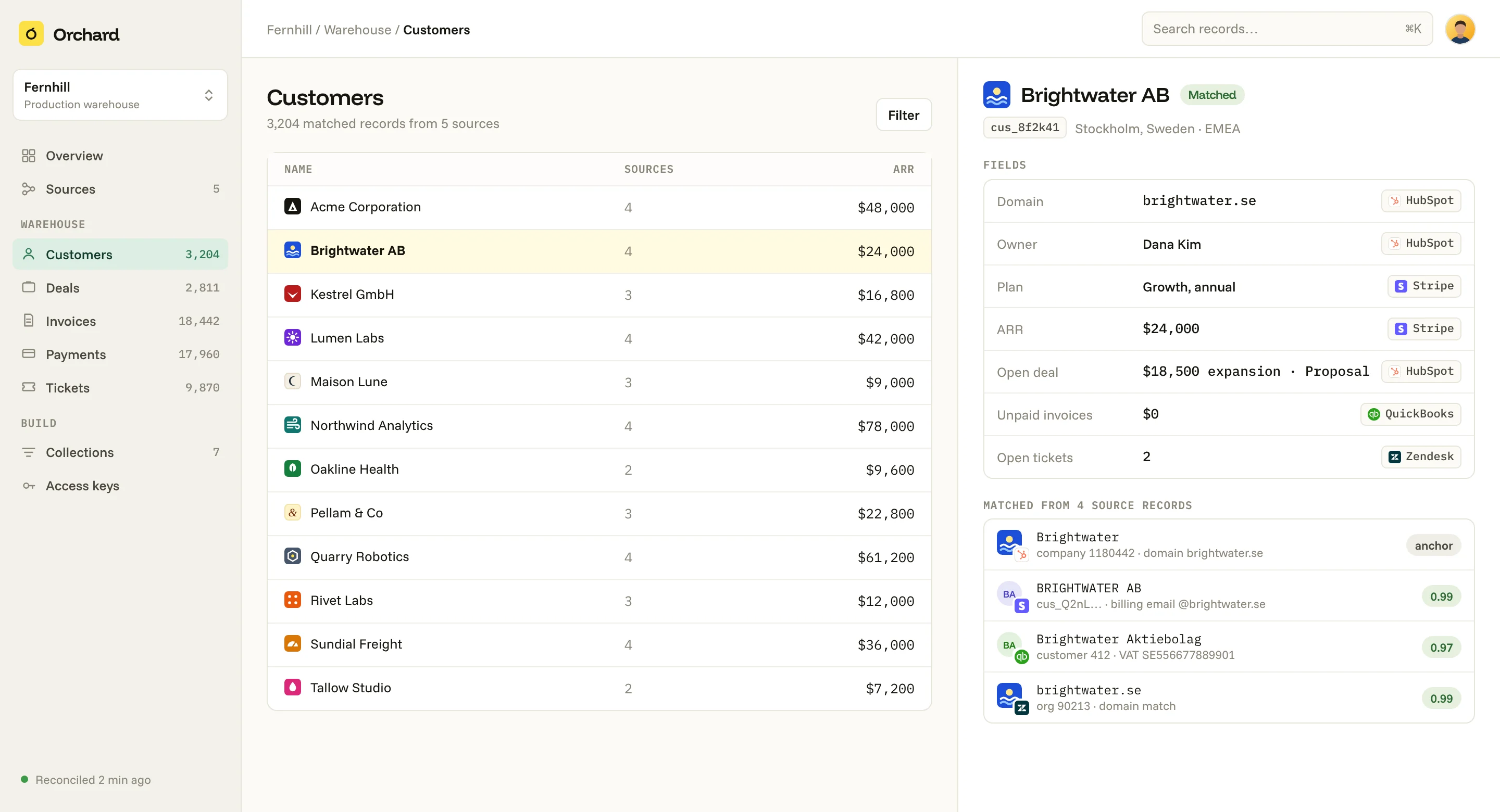The height and width of the screenshot is (812, 1500).
Task: Select the Maison Lune row
Action: point(599,382)
